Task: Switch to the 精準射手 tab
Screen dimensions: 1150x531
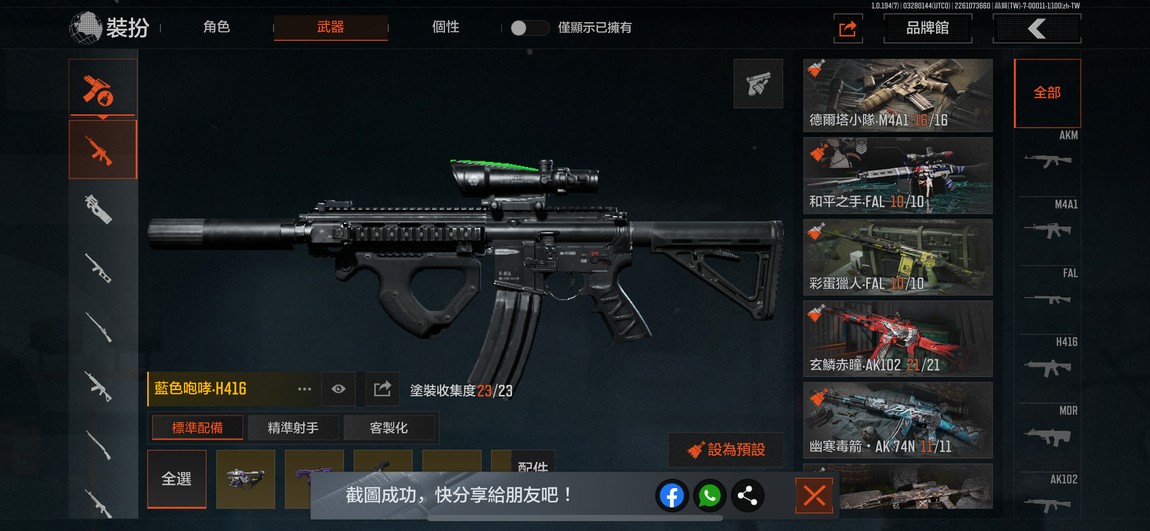Action: tap(293, 428)
